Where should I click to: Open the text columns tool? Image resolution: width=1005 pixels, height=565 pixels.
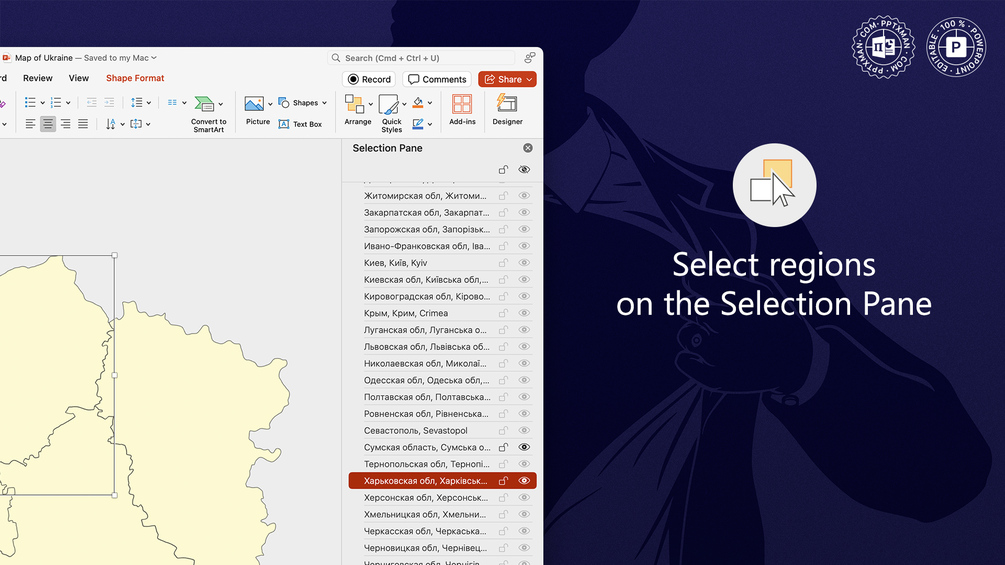coord(172,102)
